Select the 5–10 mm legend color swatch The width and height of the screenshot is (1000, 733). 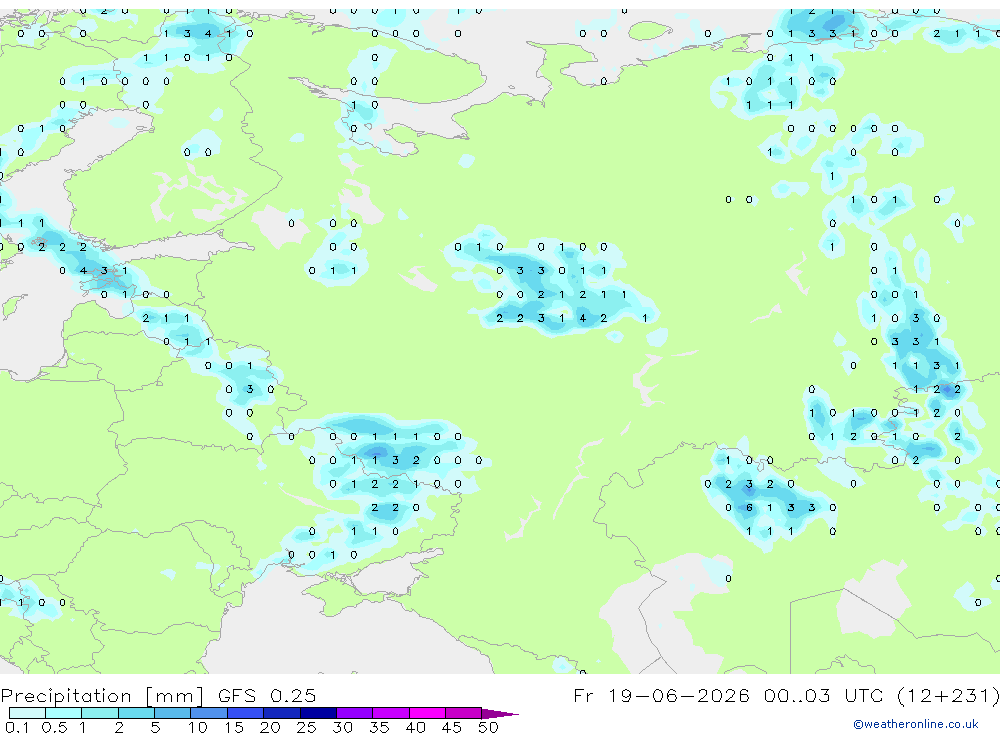coord(173,713)
